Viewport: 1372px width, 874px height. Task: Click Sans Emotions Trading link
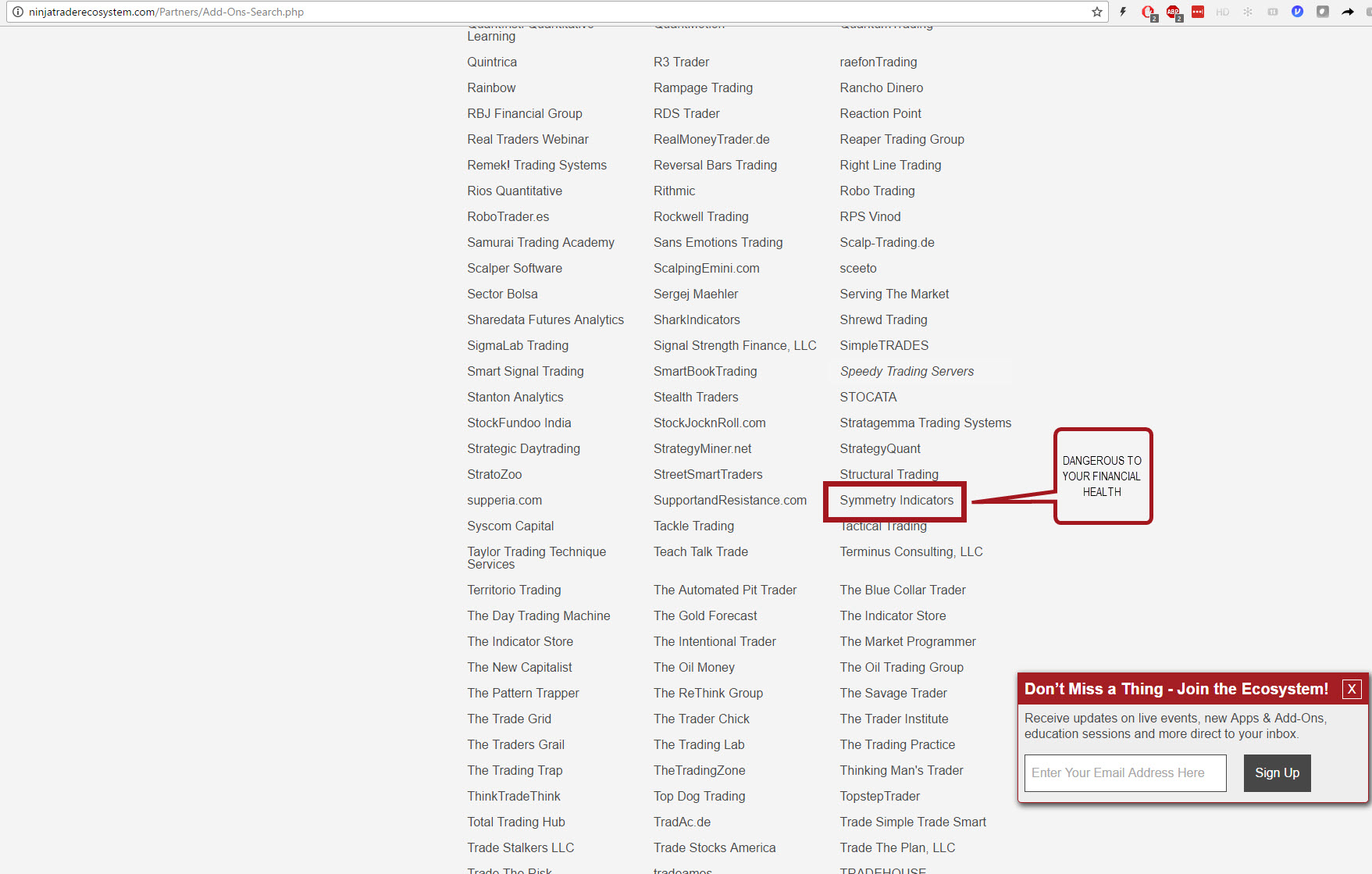[718, 242]
